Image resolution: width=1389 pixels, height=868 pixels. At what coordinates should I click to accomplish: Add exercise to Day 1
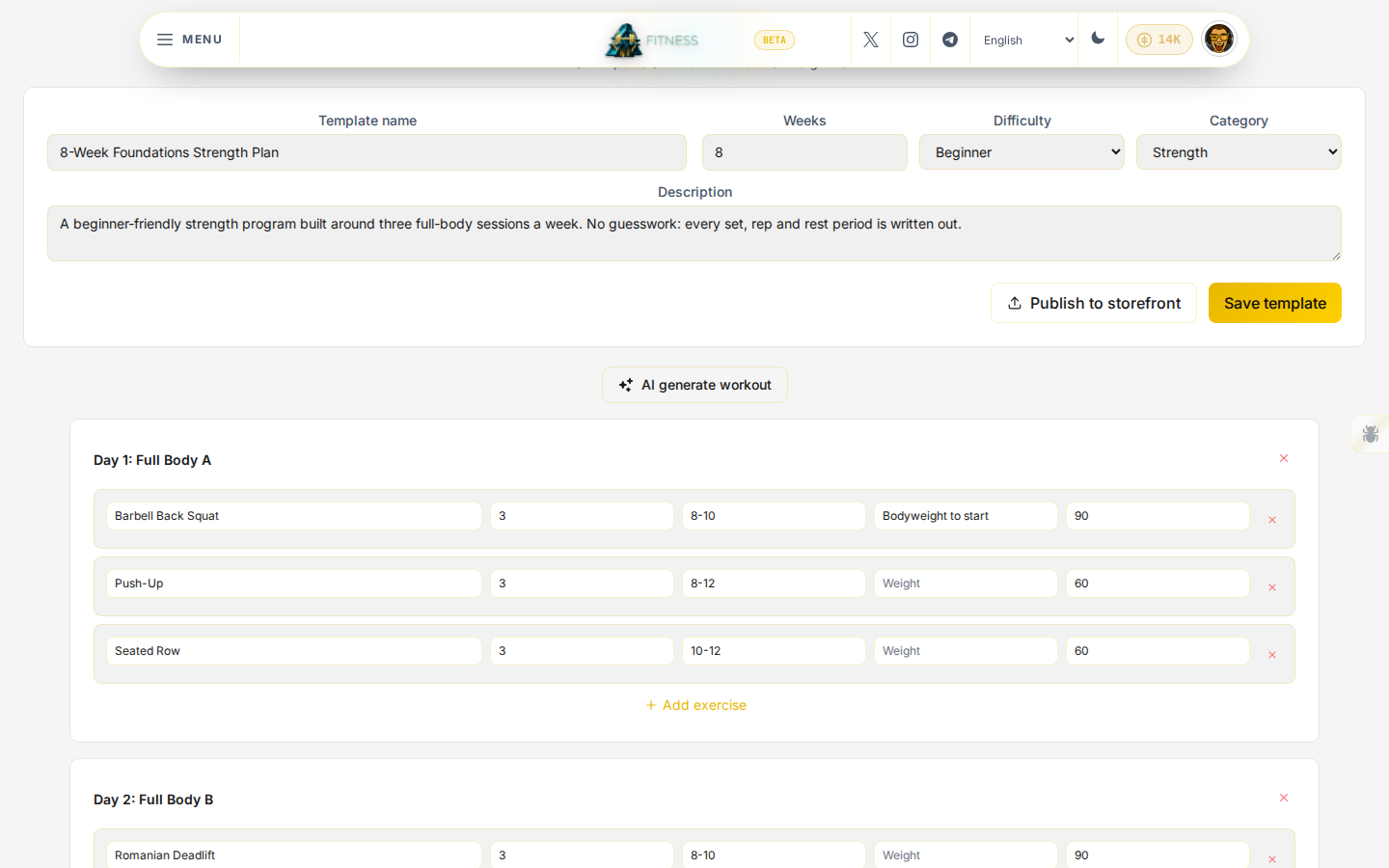(694, 705)
